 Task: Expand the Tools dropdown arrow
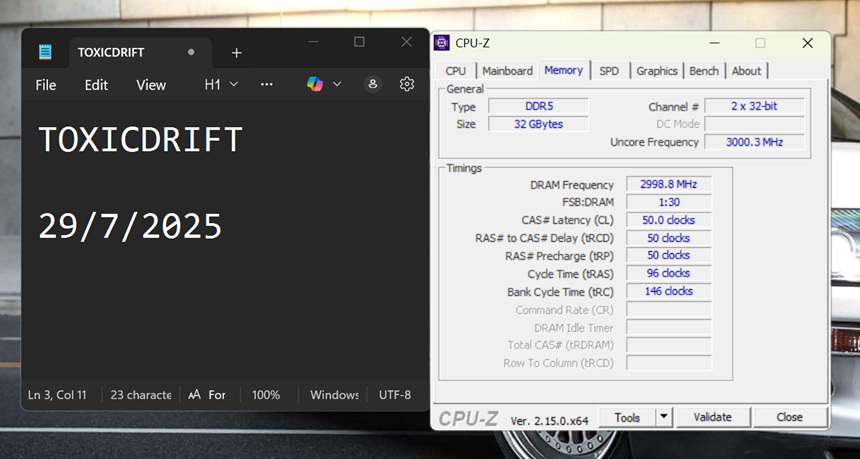pos(664,417)
